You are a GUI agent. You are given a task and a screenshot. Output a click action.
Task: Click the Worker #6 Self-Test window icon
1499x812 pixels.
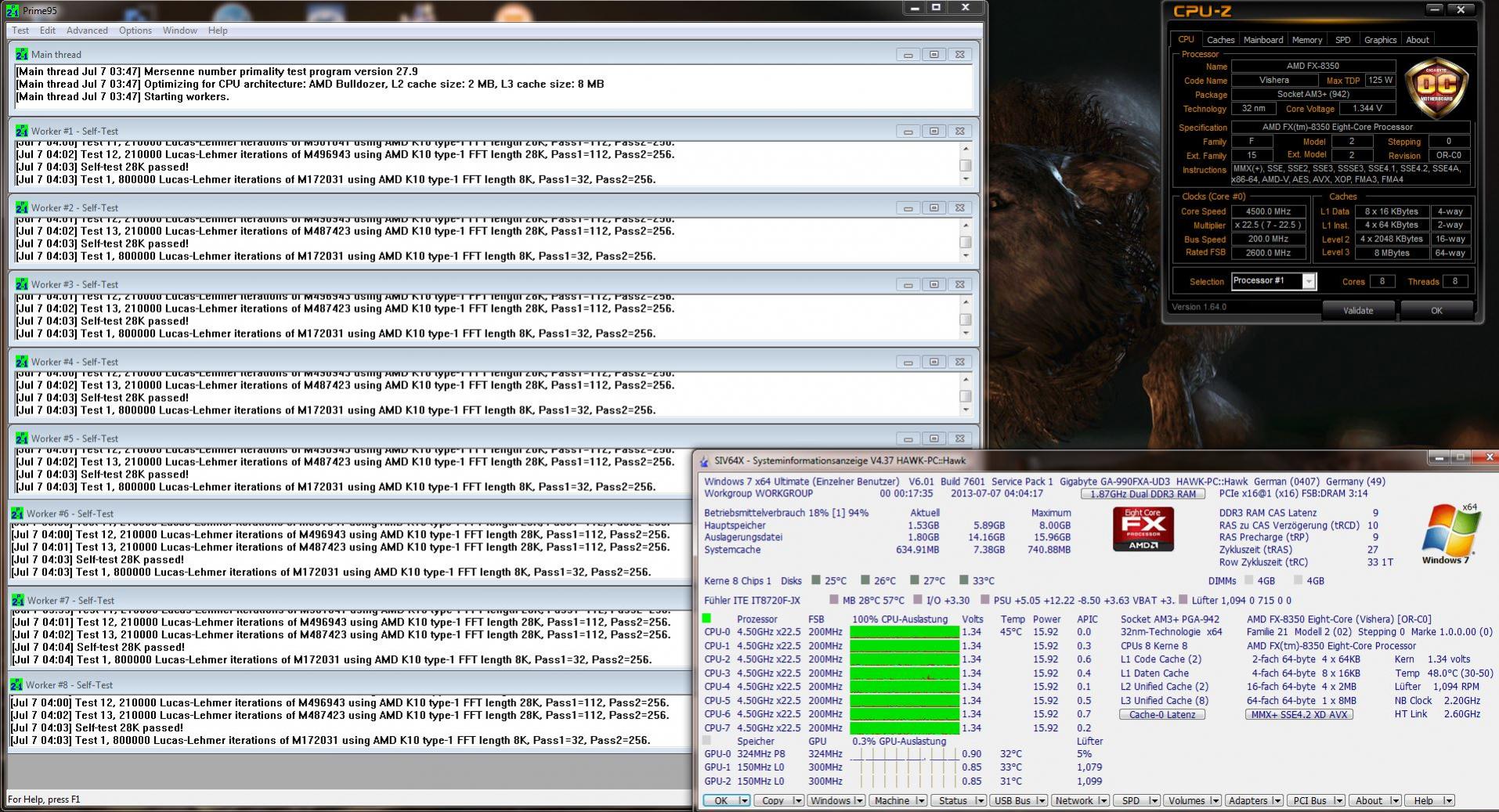pos(16,514)
